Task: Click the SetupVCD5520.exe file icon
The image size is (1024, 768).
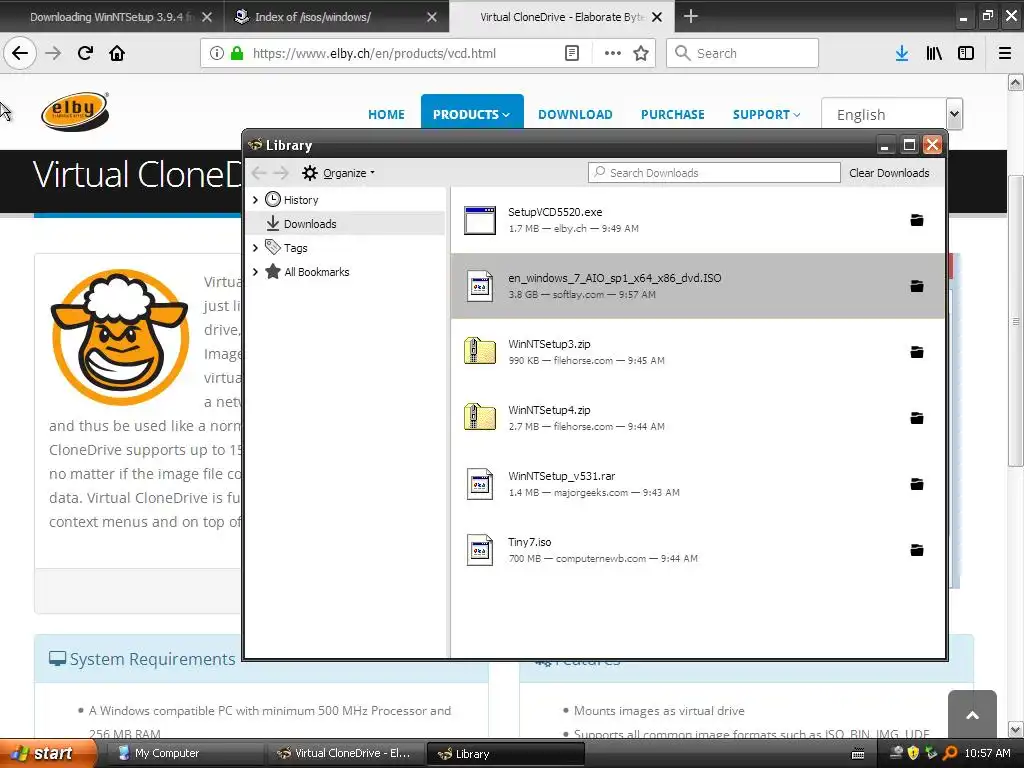Action: pos(480,220)
